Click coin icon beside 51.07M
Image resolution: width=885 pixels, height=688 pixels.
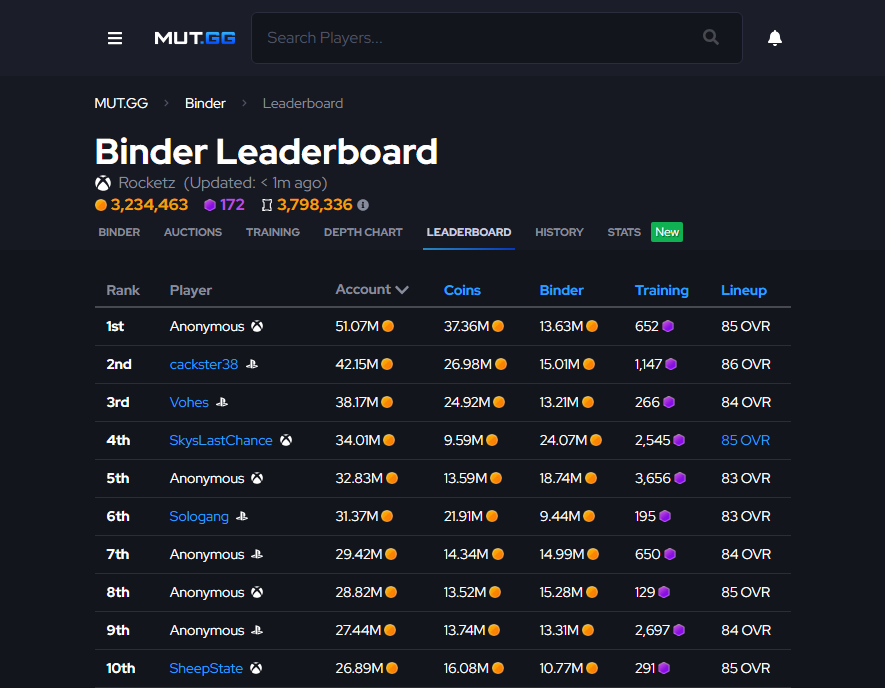point(388,326)
